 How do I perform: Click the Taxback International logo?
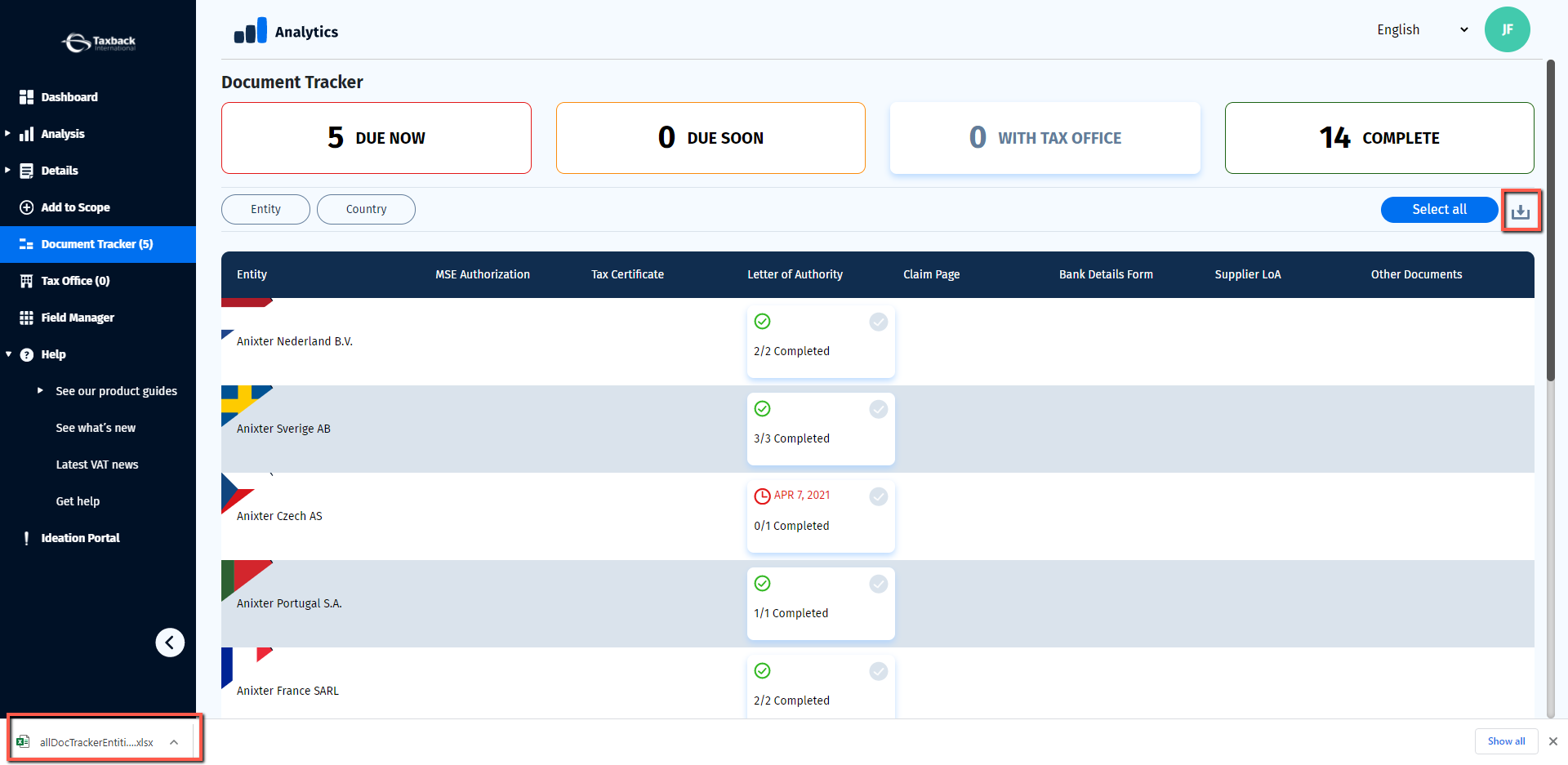[x=99, y=42]
